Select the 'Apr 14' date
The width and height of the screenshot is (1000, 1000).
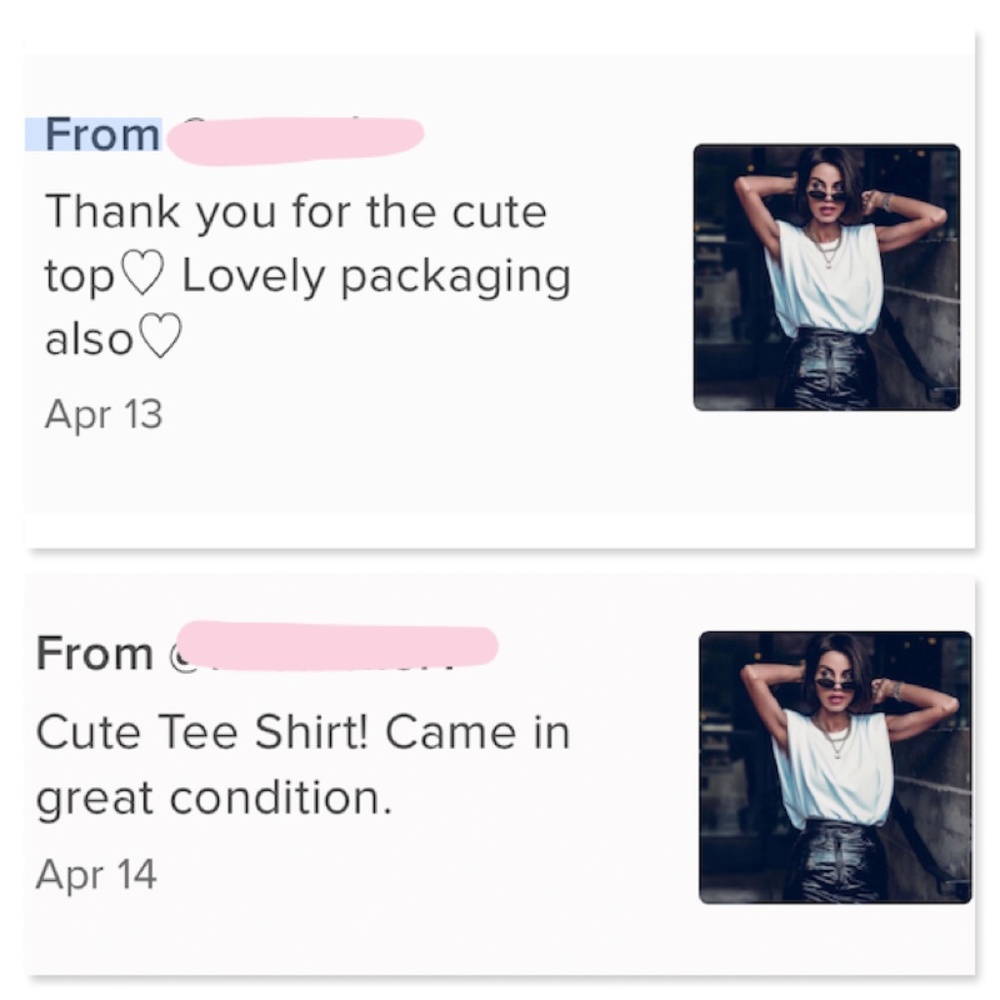96,874
